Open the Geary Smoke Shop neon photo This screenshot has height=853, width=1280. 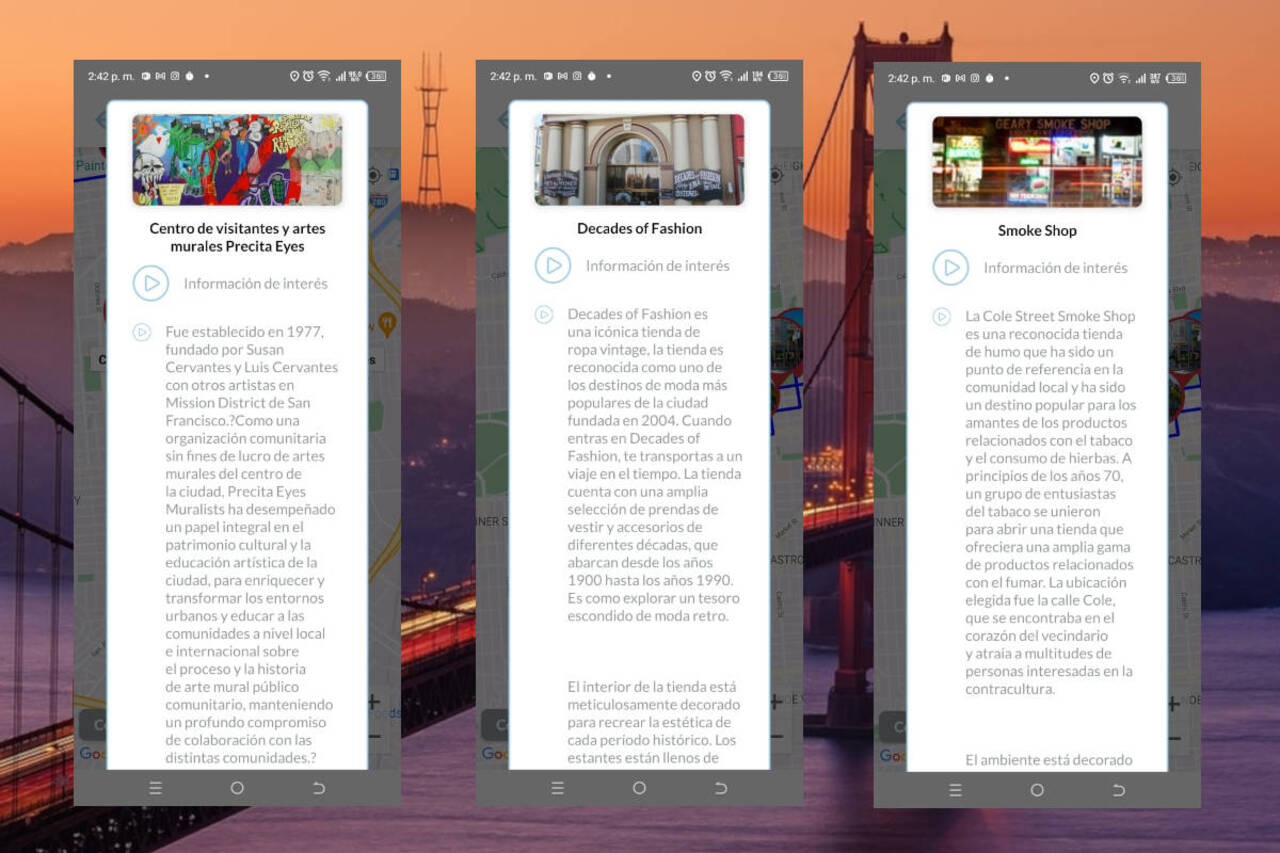(x=1037, y=162)
